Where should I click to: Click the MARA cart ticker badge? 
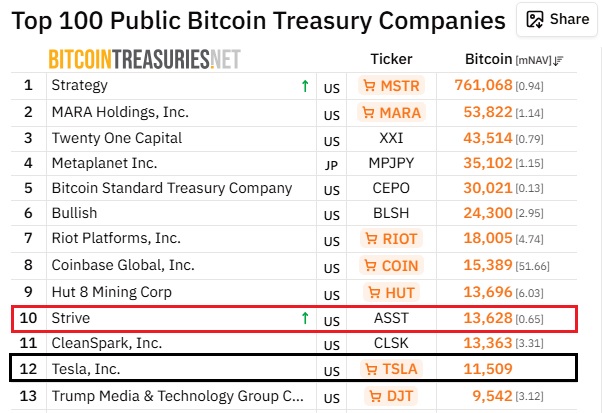pyautogui.click(x=391, y=112)
